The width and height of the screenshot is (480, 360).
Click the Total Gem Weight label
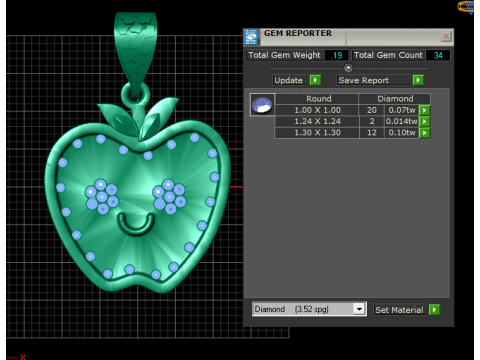[284, 55]
